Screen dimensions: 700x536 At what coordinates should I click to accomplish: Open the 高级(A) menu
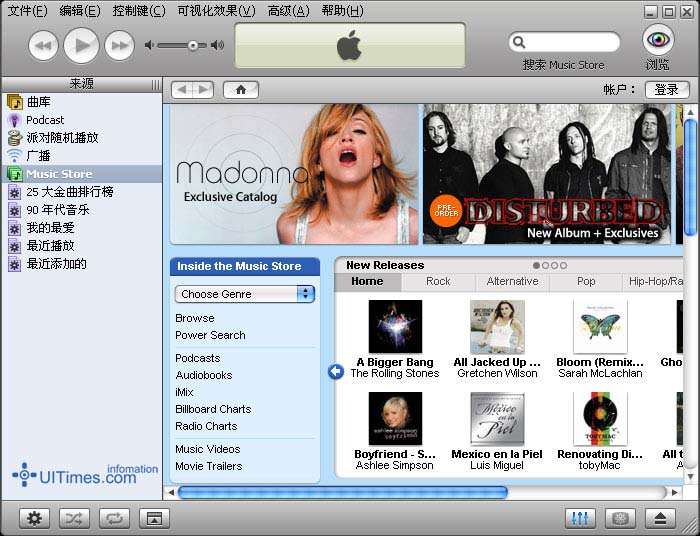pos(288,11)
